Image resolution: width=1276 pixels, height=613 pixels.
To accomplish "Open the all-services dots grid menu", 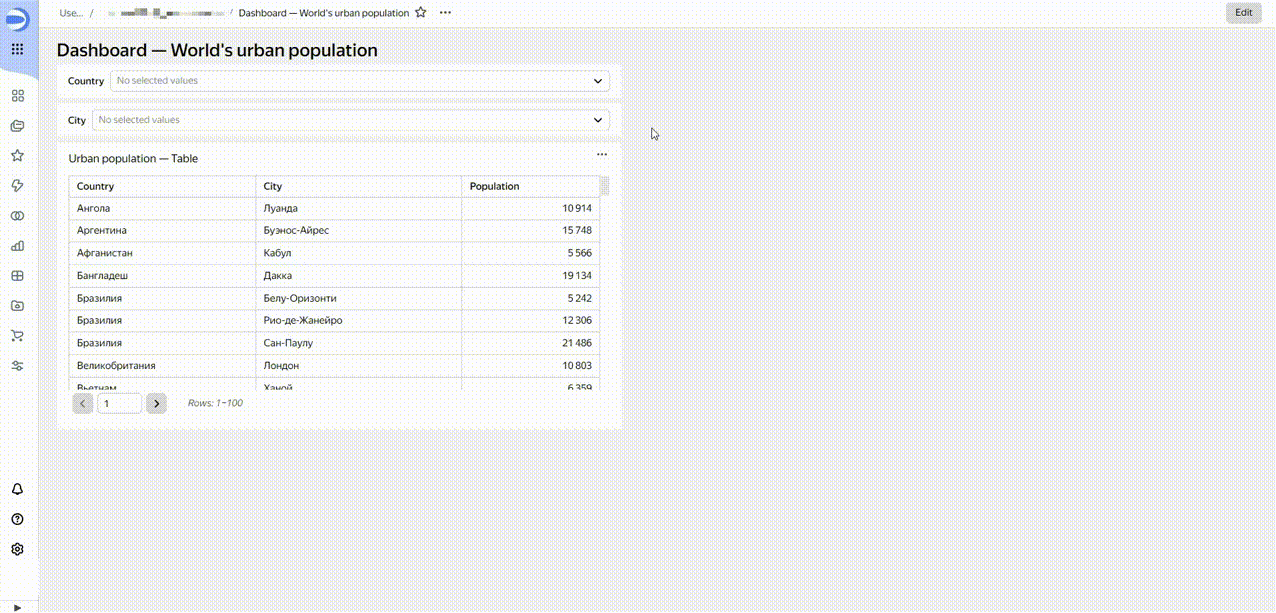I will (17, 49).
